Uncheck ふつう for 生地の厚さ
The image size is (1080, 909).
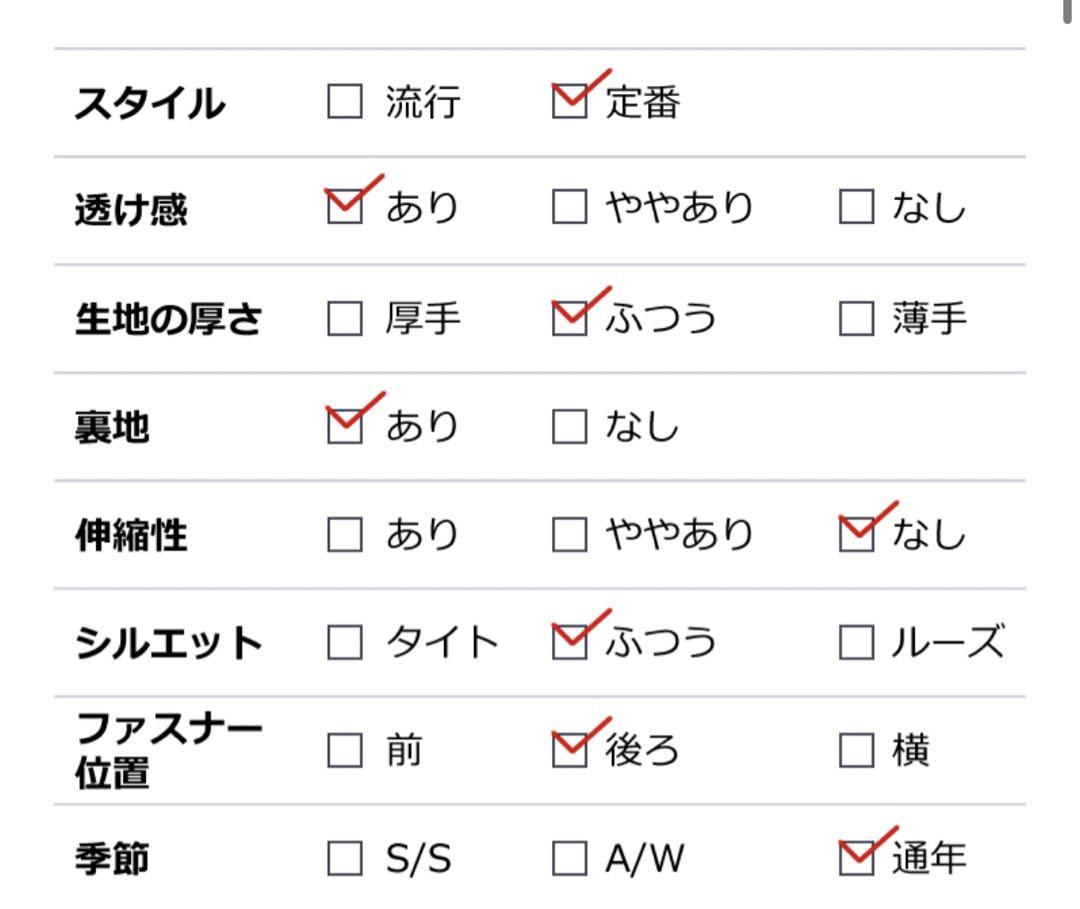pos(570,318)
